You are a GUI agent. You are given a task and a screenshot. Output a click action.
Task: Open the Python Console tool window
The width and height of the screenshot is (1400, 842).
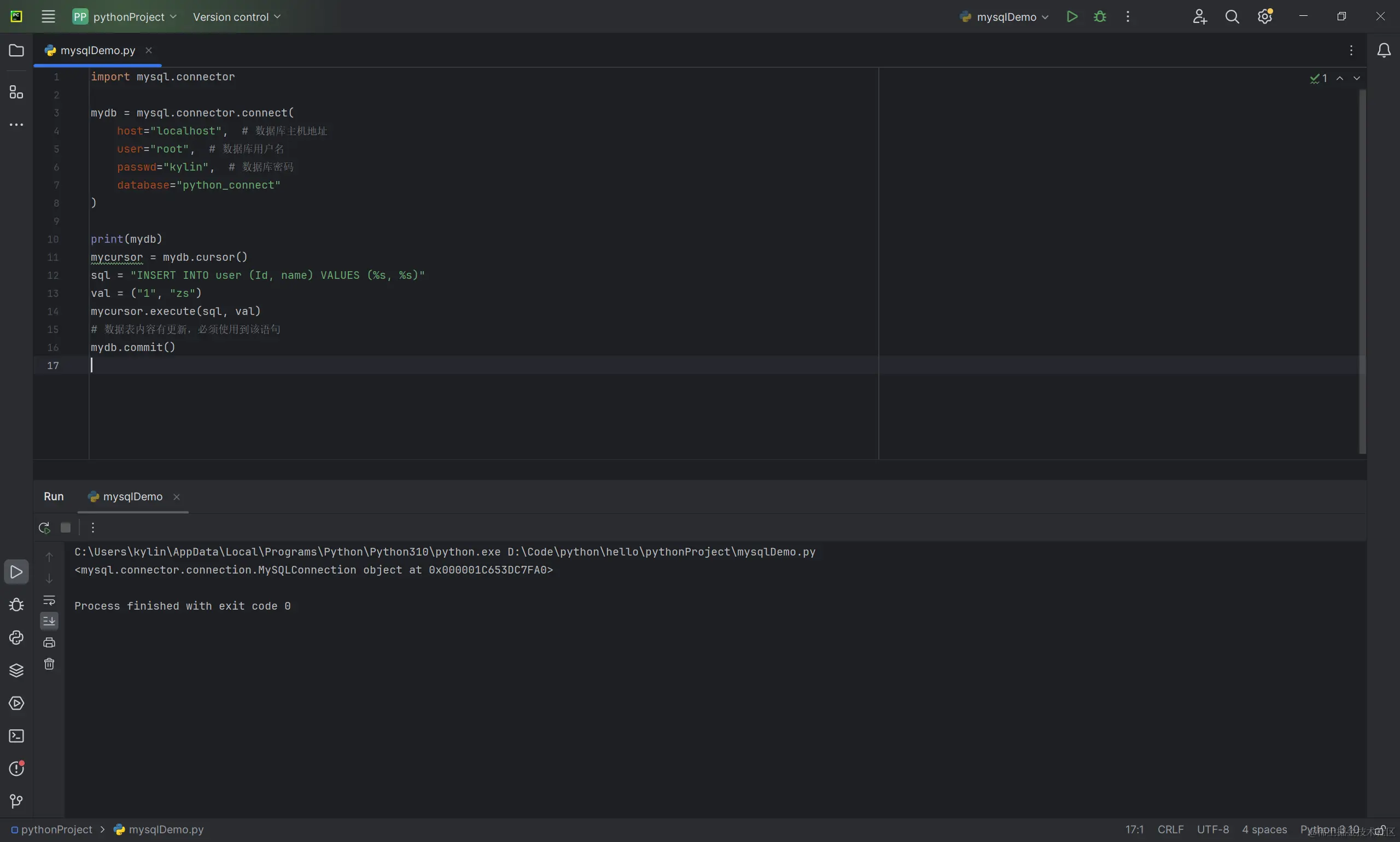pos(16,637)
